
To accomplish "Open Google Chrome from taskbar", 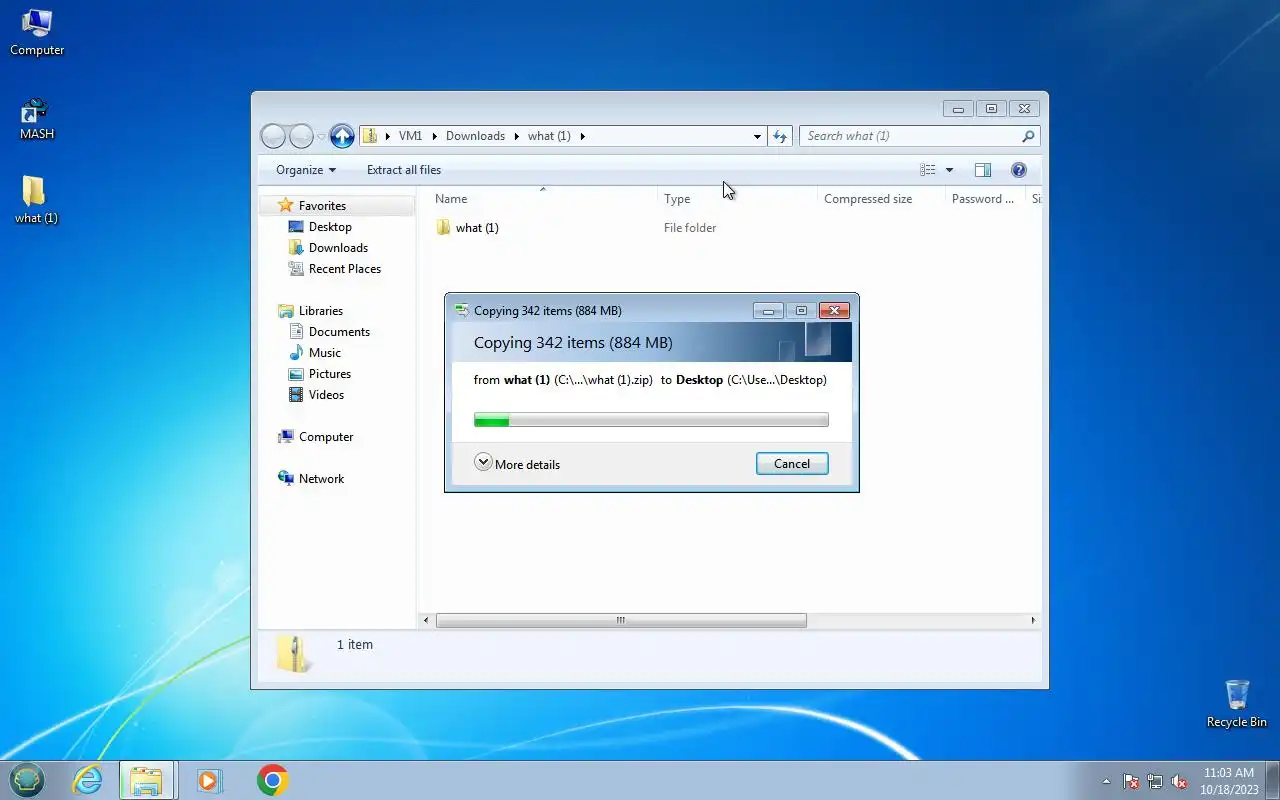I will point(272,780).
